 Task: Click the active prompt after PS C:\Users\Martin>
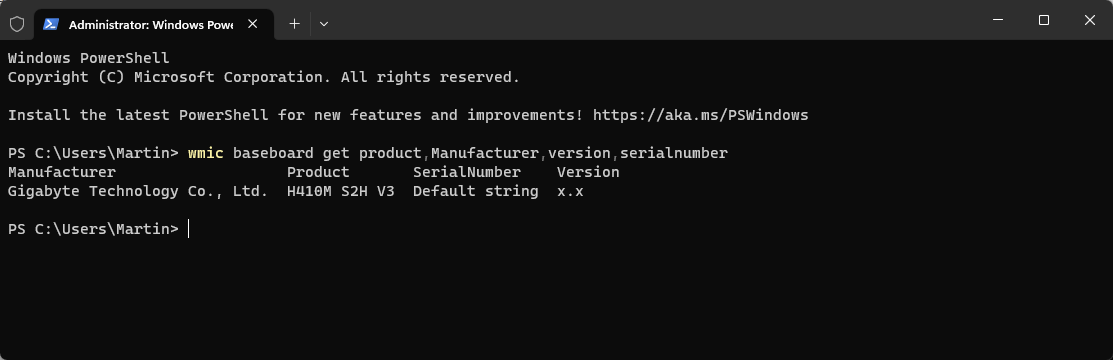click(189, 229)
